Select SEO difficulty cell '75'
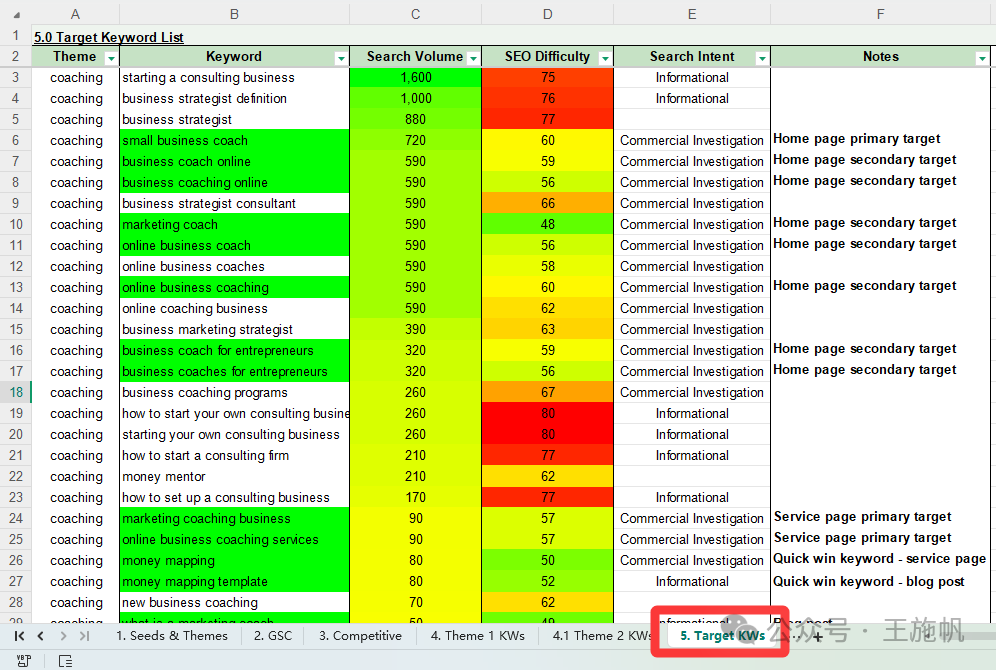Viewport: 996px width, 670px height. [x=548, y=77]
